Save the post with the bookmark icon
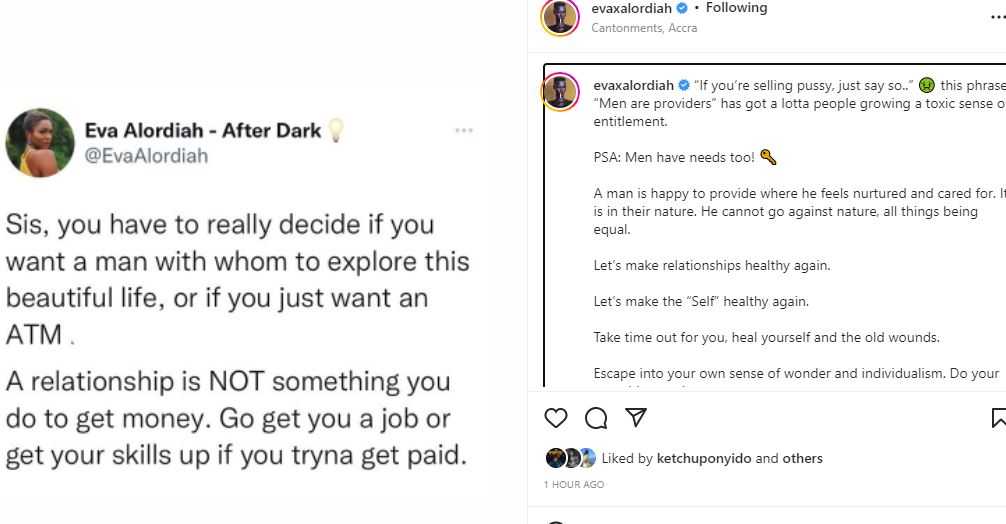1006x524 pixels. click(999, 419)
